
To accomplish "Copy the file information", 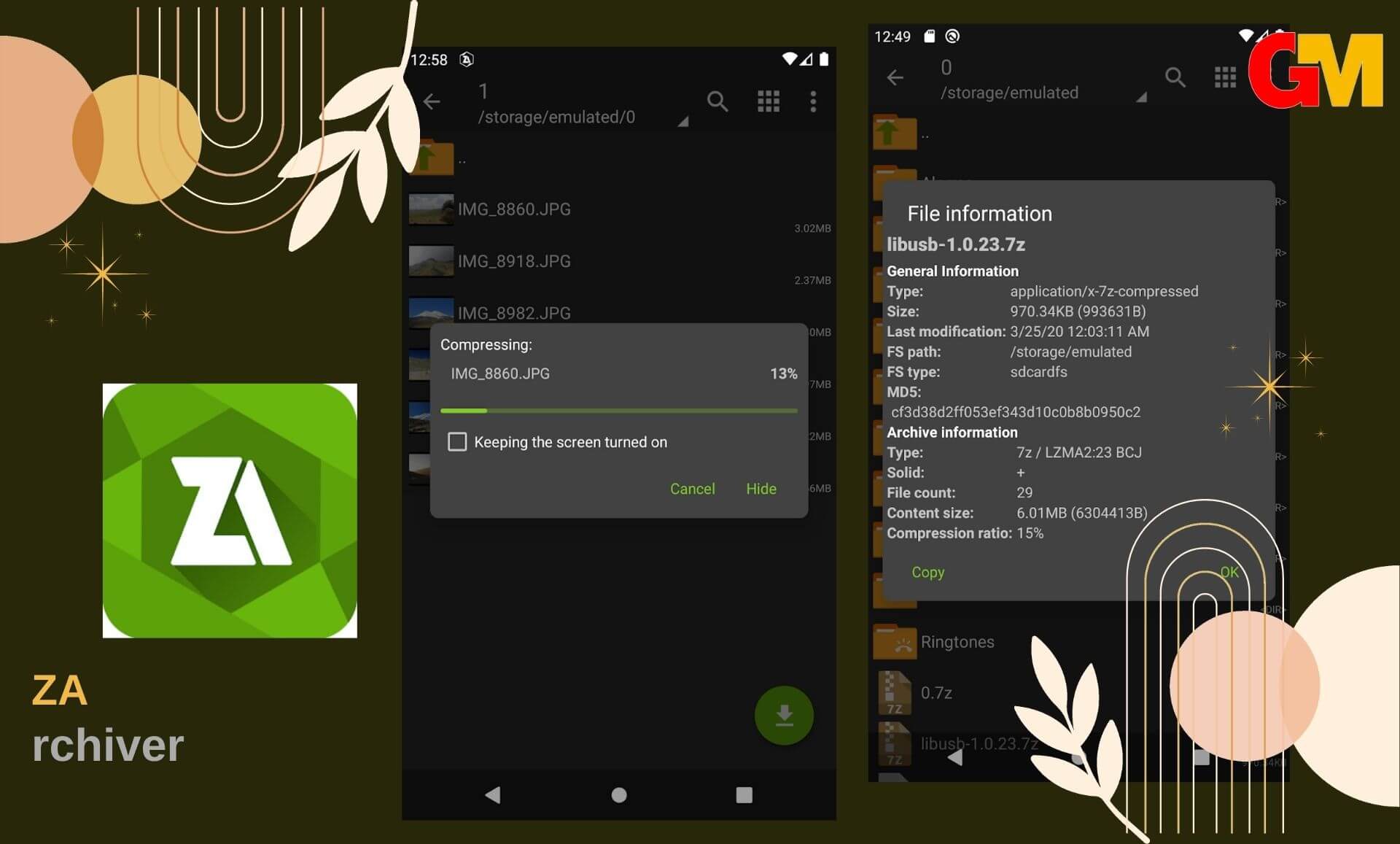I will 927,573.
